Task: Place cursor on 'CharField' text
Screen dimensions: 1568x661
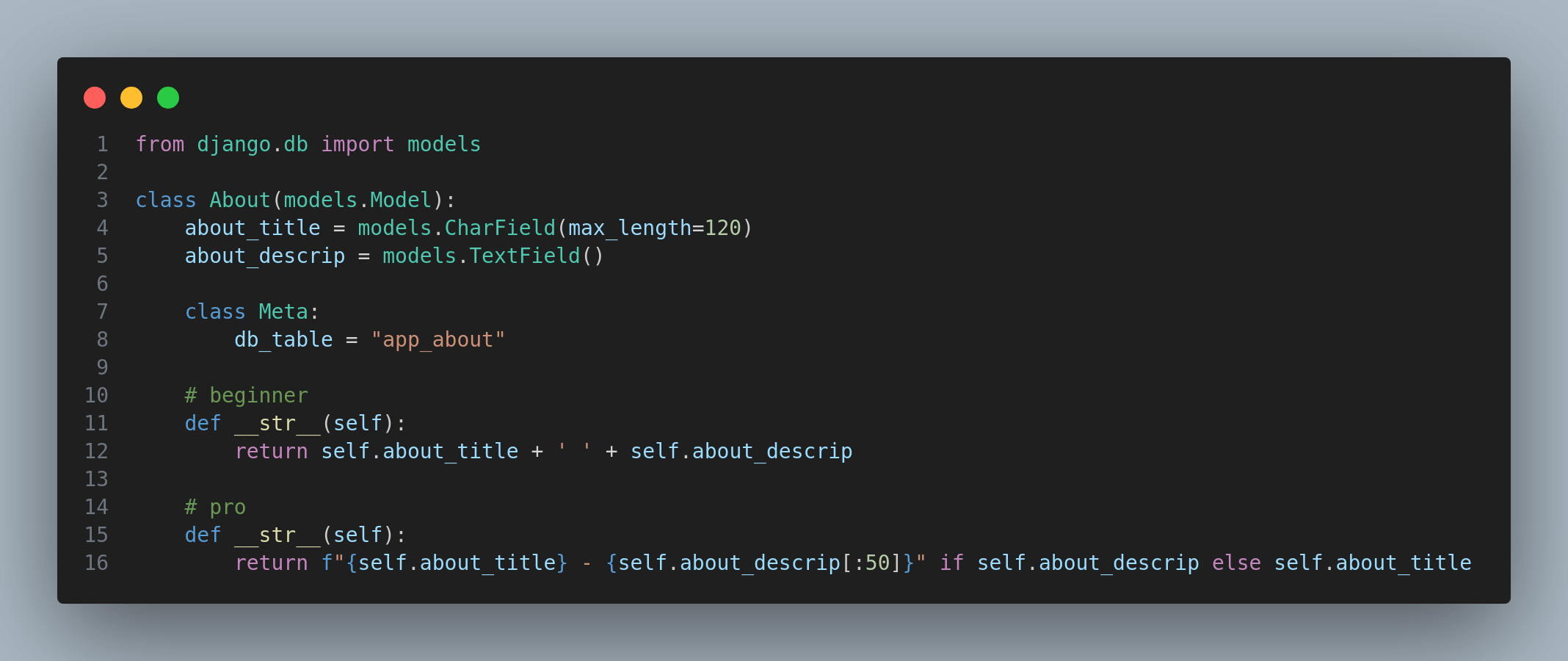Action: (500, 228)
